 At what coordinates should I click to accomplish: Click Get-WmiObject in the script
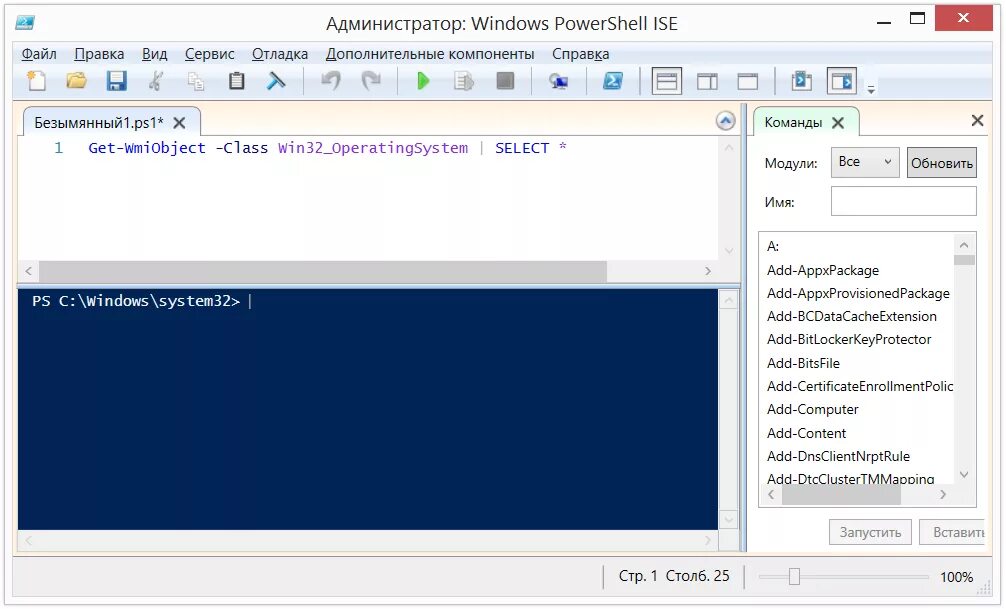pos(147,148)
